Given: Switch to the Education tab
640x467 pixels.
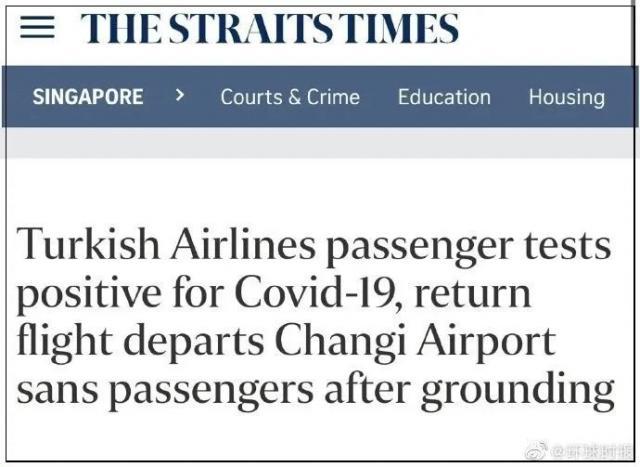Looking at the screenshot, I should coord(444,97).
